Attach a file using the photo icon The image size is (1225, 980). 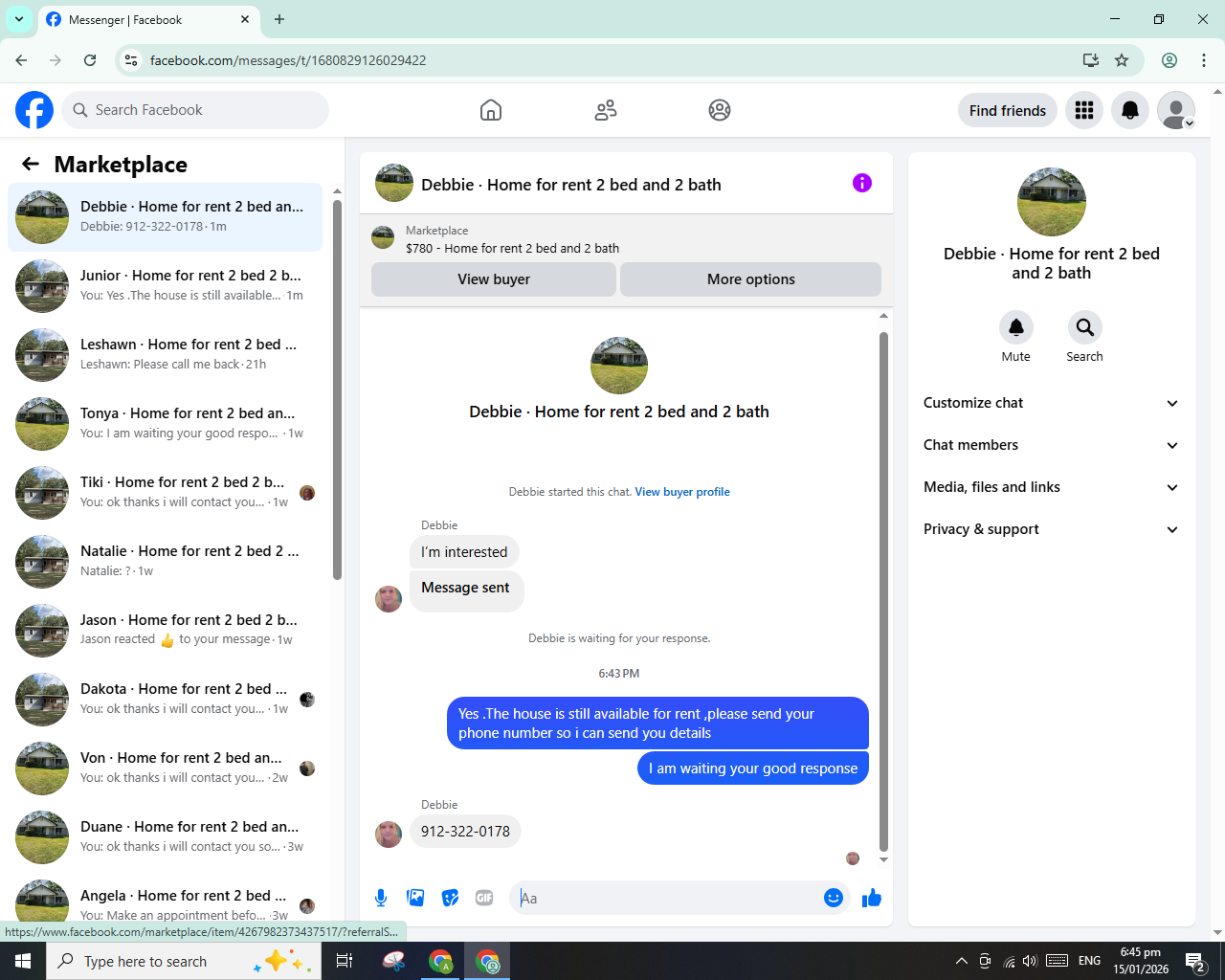tap(415, 898)
